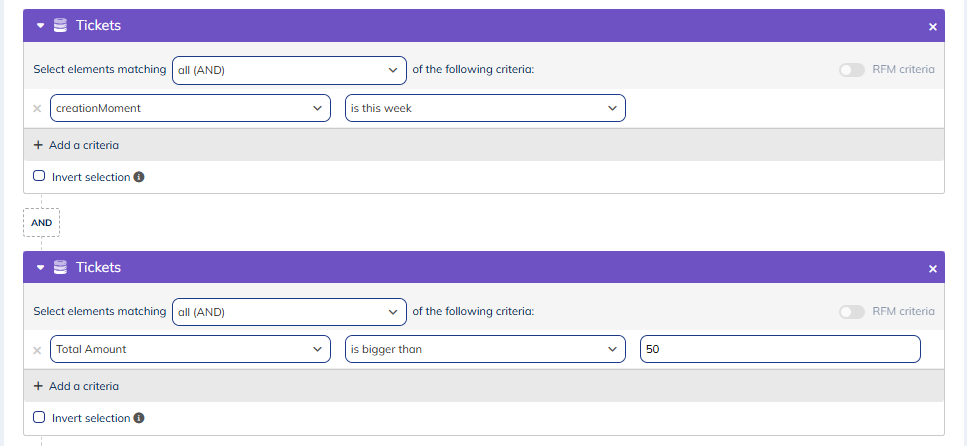Enable RFM criteria in second Tickets block
The width and height of the screenshot is (967, 446).
(852, 312)
